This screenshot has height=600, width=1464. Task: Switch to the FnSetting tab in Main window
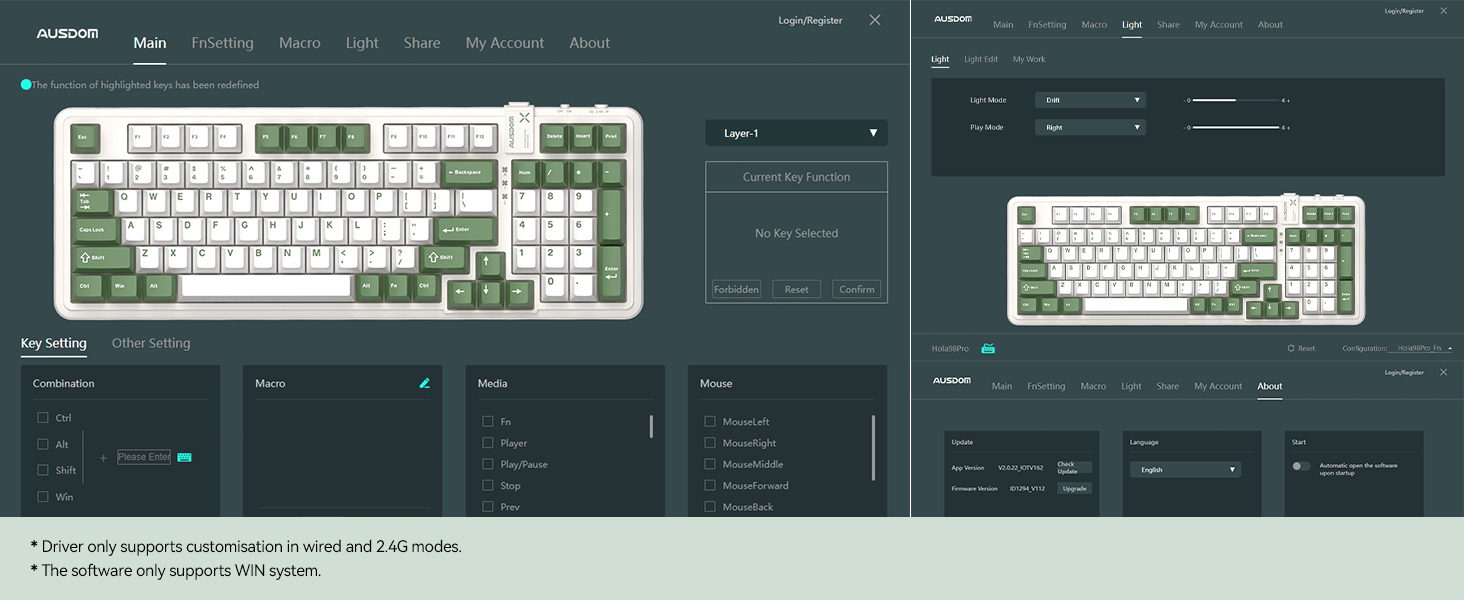pos(222,43)
